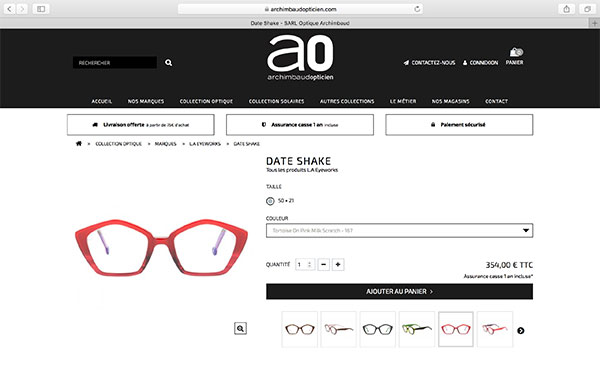600x375 pixels.
Task: Open the Safari share icon
Action: point(566,9)
